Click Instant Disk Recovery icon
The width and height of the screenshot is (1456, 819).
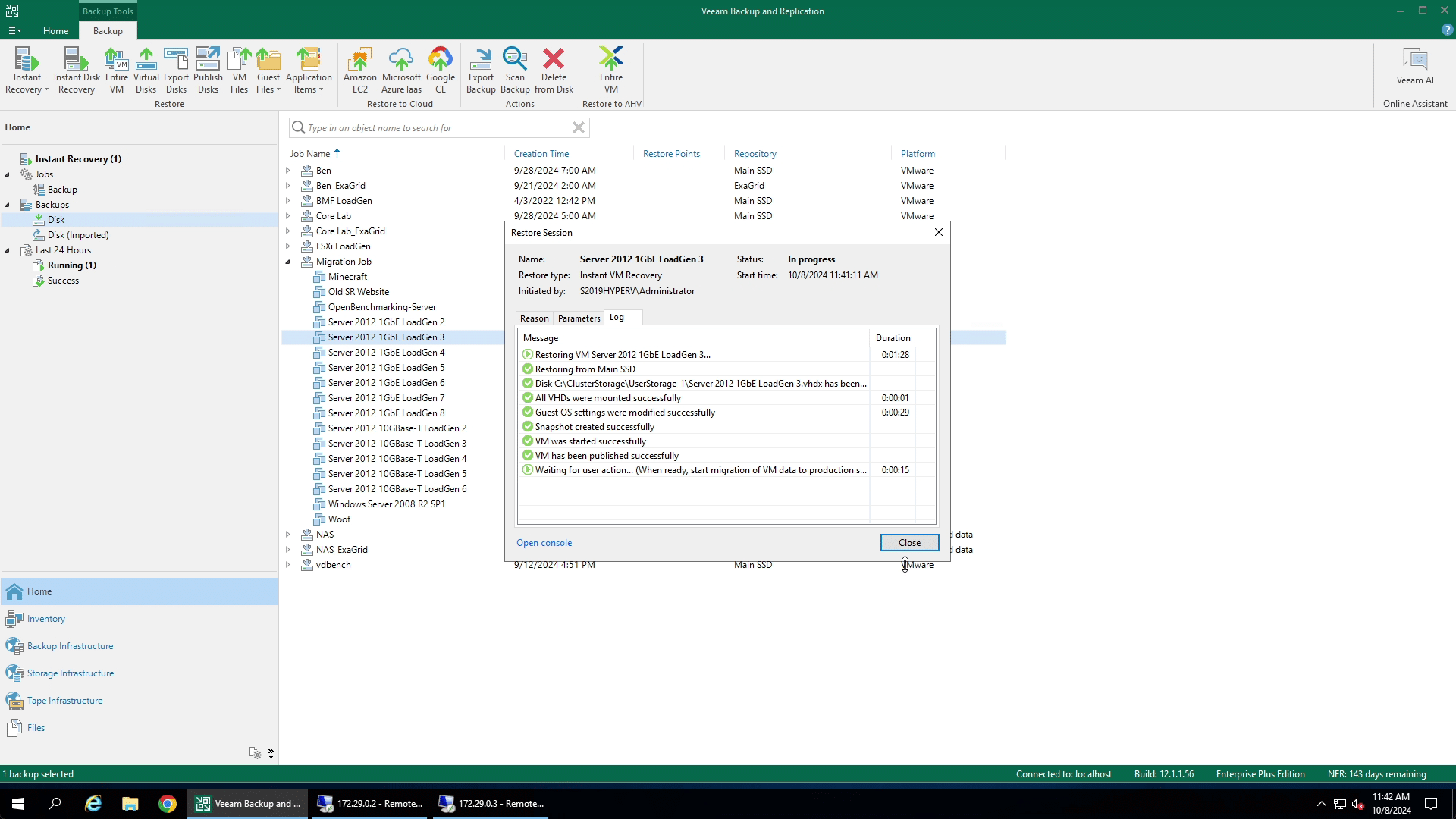pyautogui.click(x=77, y=71)
